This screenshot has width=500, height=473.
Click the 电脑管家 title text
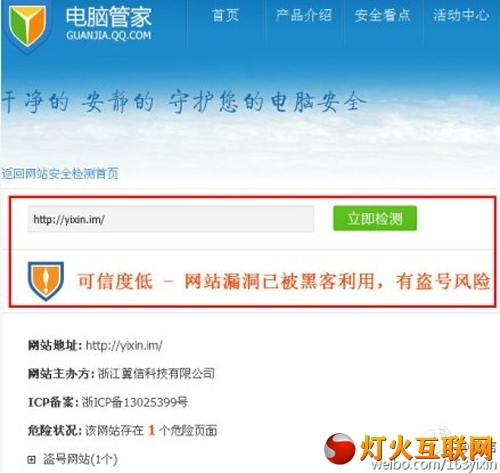(109, 17)
